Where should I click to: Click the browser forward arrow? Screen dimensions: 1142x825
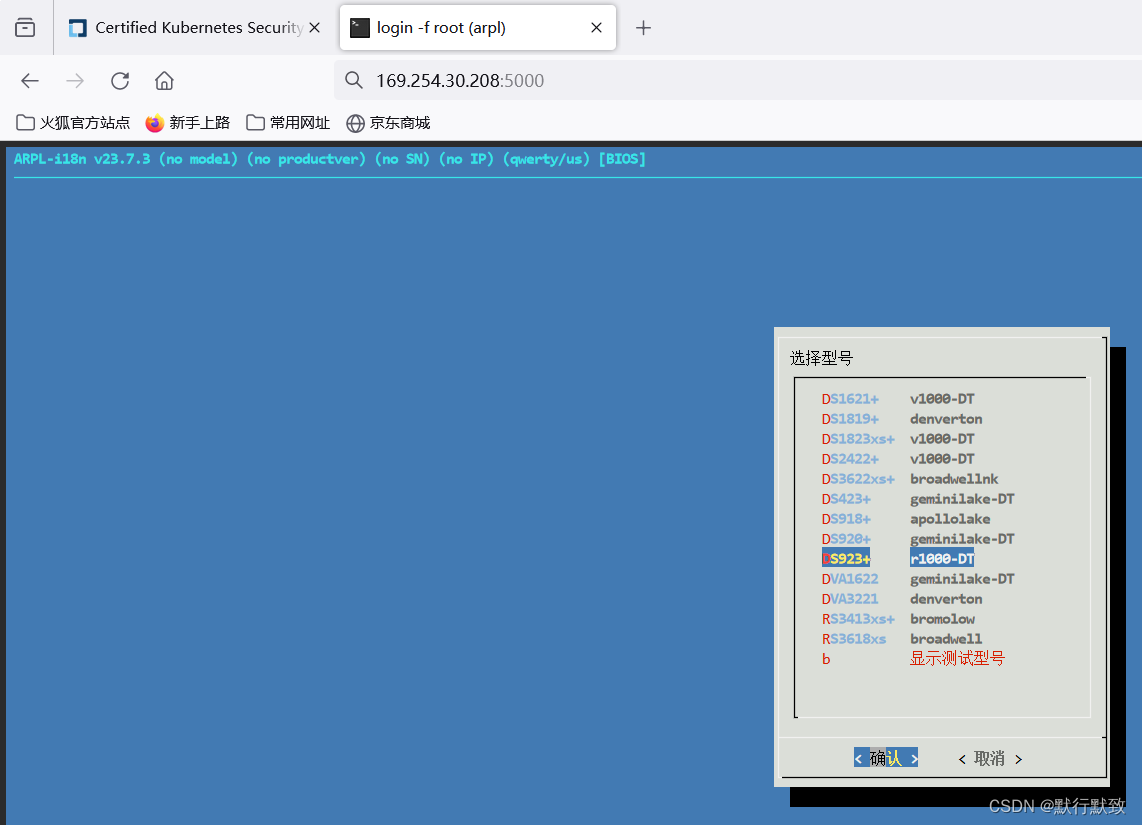(75, 81)
